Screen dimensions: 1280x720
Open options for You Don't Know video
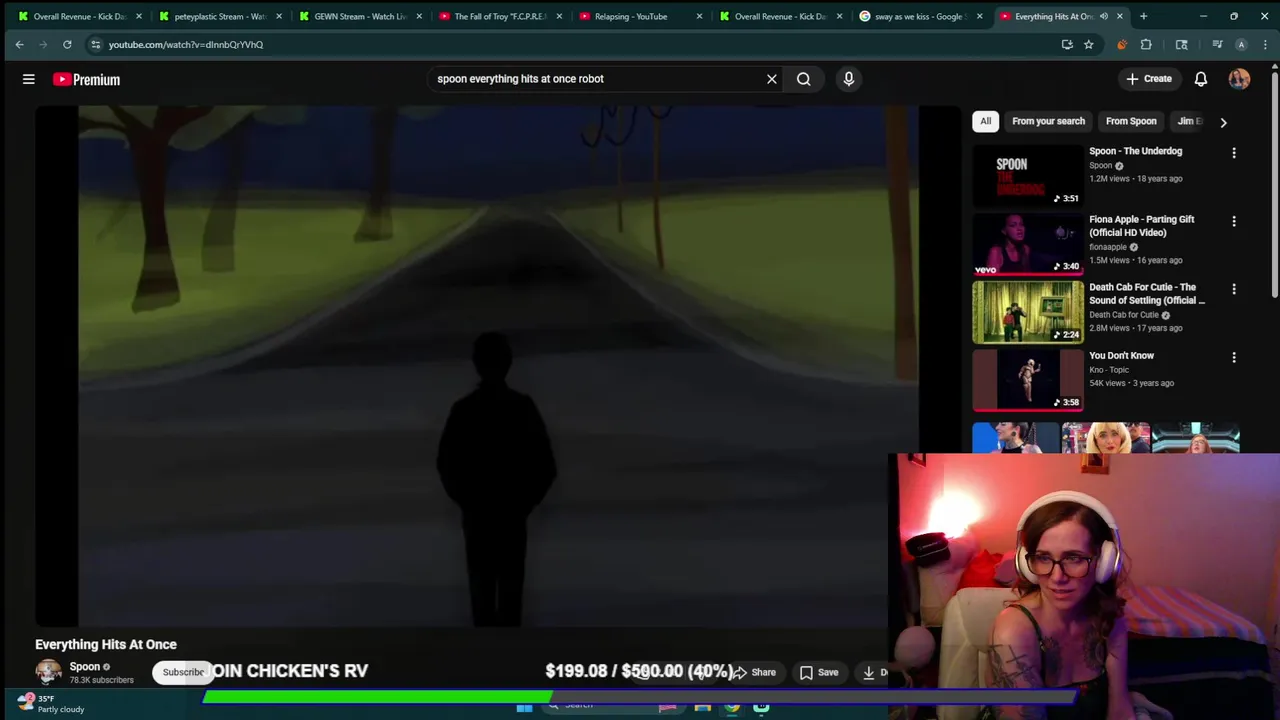click(1234, 357)
